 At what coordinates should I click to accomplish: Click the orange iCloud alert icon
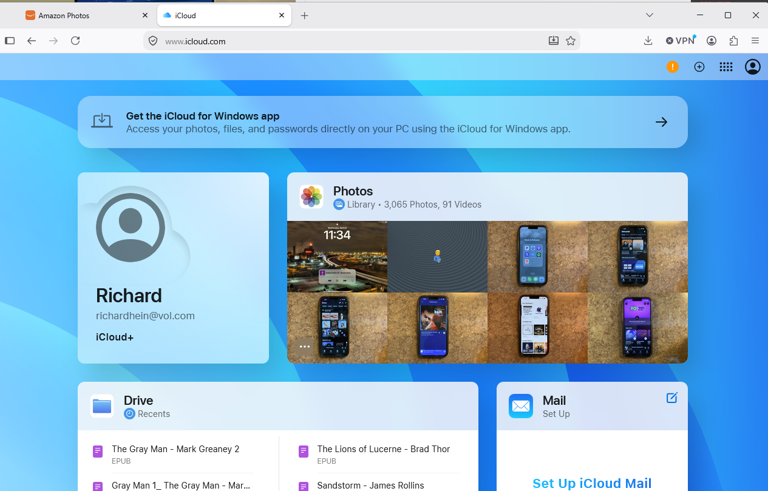672,67
